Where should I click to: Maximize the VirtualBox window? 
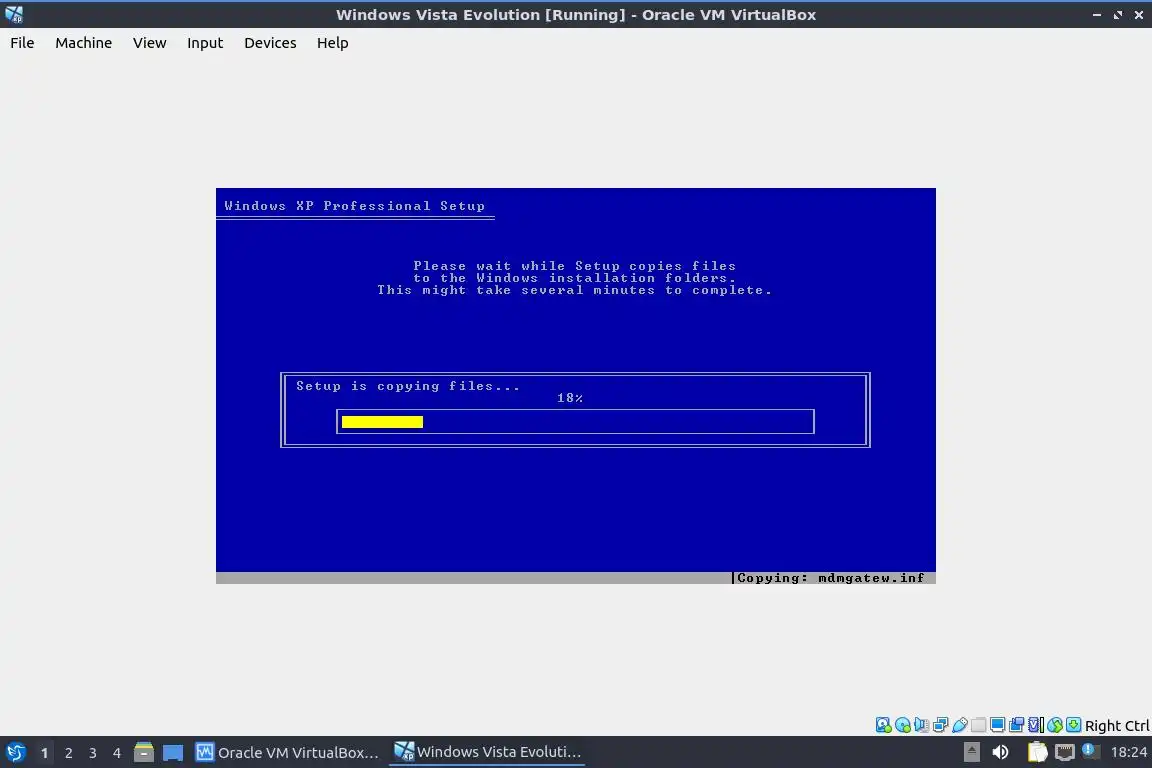[x=1117, y=15]
